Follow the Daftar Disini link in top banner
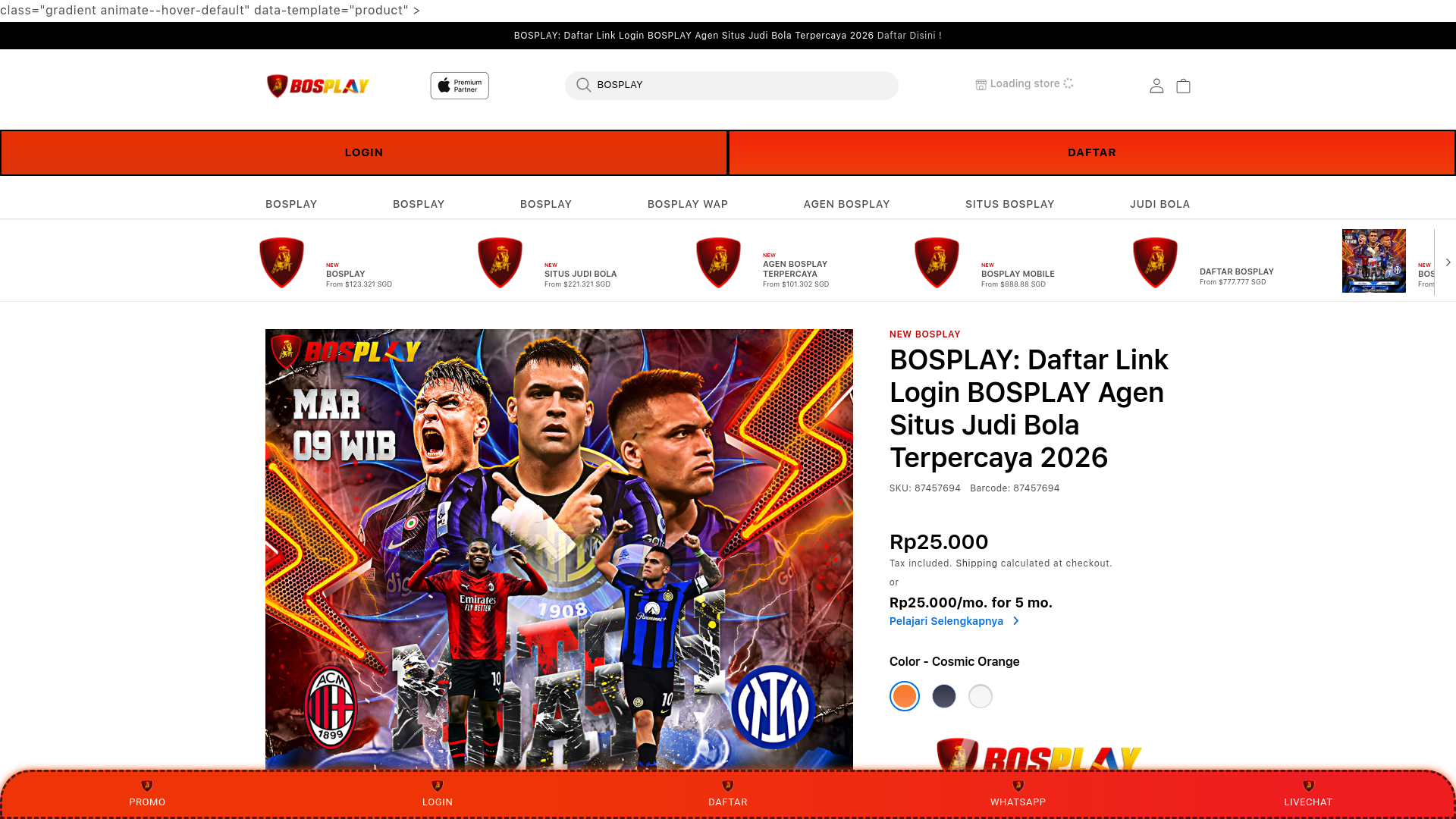1456x819 pixels. (x=909, y=36)
